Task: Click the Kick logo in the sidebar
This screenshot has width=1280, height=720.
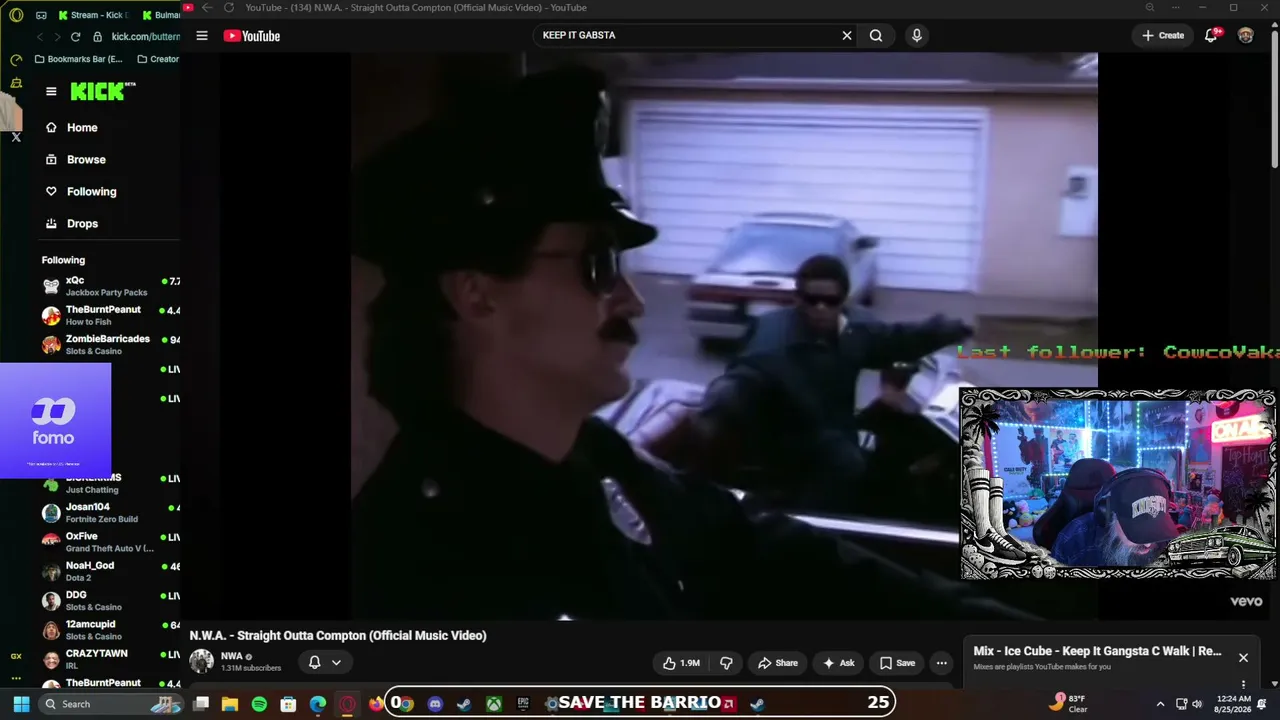Action: 102,91
